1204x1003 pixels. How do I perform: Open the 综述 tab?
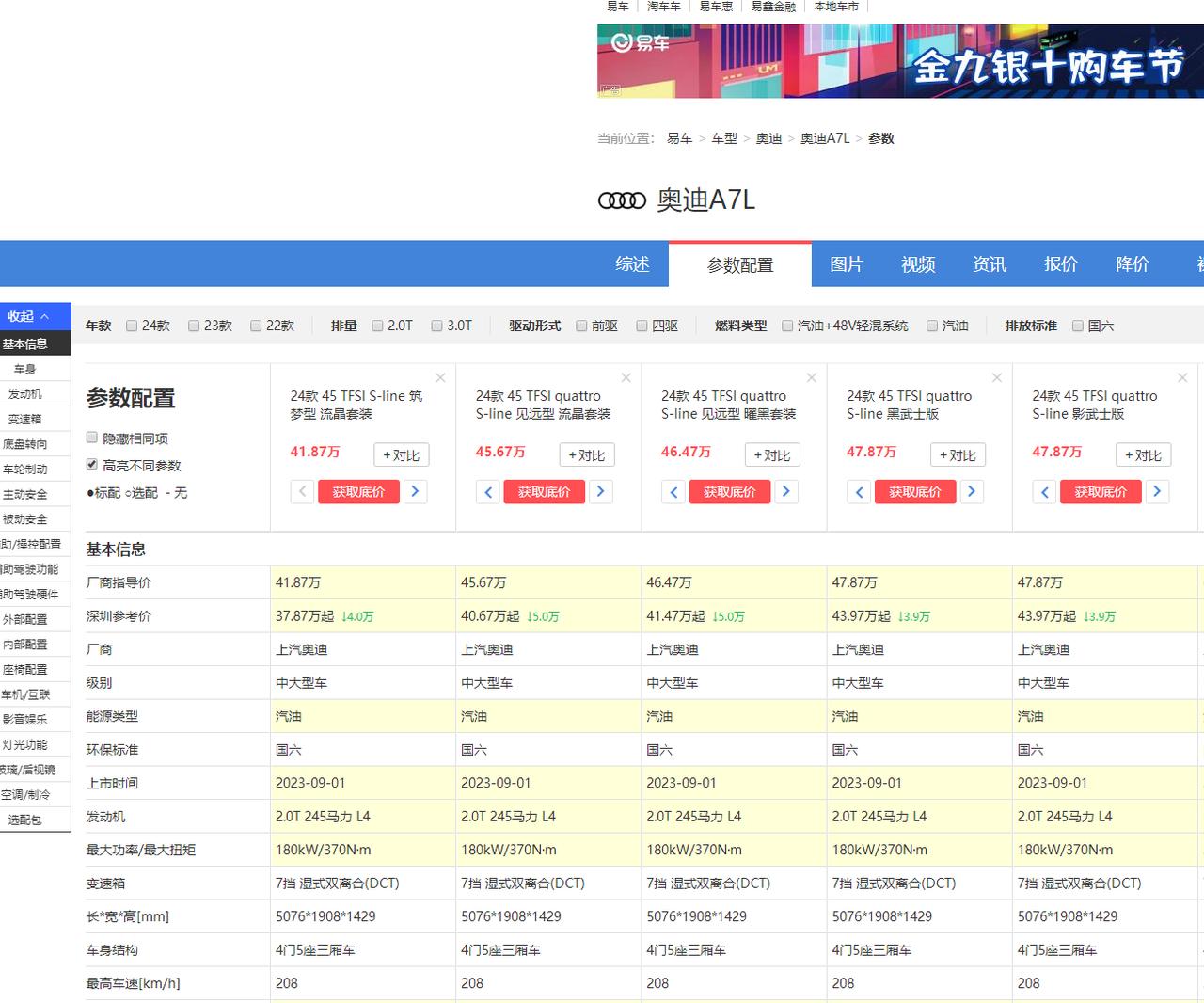point(633,264)
